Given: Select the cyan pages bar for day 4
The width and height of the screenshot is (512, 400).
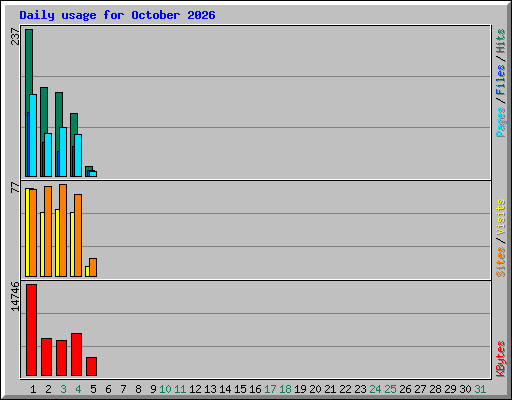Looking at the screenshot, I should tap(78, 156).
